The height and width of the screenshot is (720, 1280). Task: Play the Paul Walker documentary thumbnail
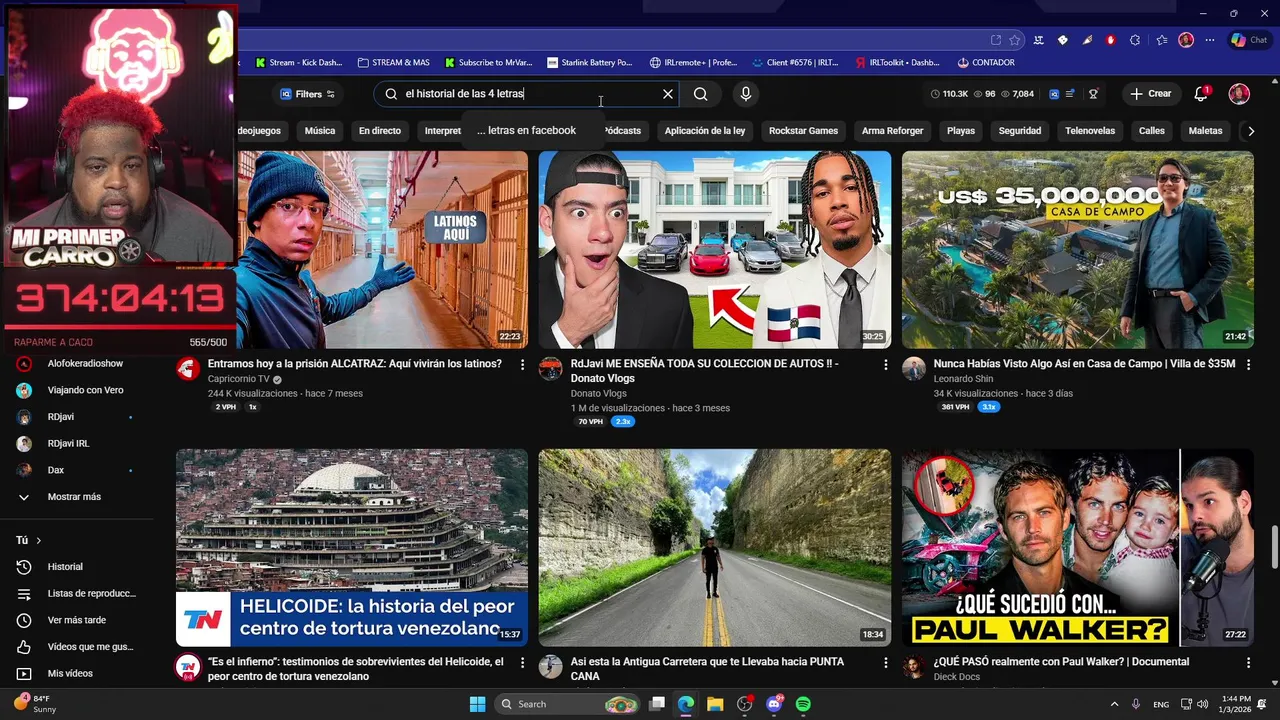1078,548
